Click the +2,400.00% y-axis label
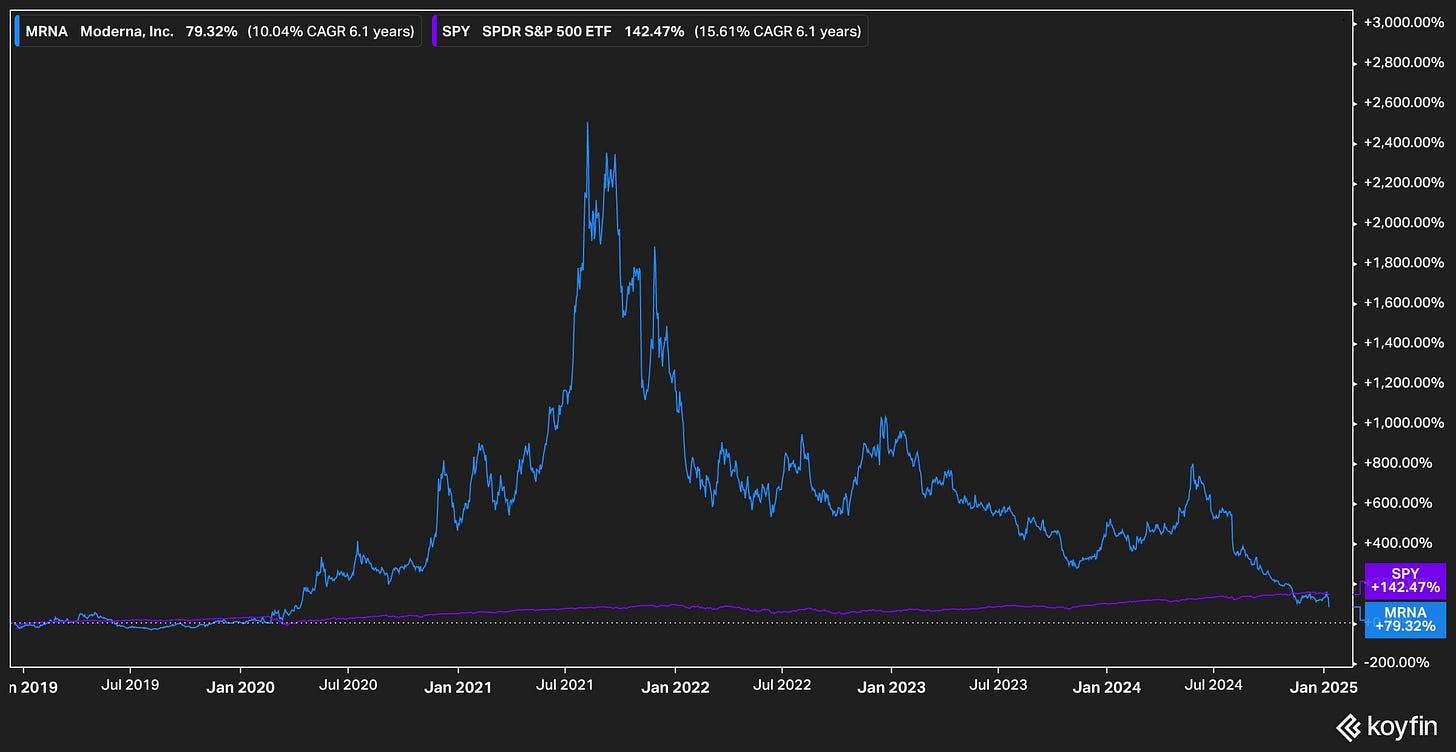The width and height of the screenshot is (1456, 752). tap(1403, 143)
